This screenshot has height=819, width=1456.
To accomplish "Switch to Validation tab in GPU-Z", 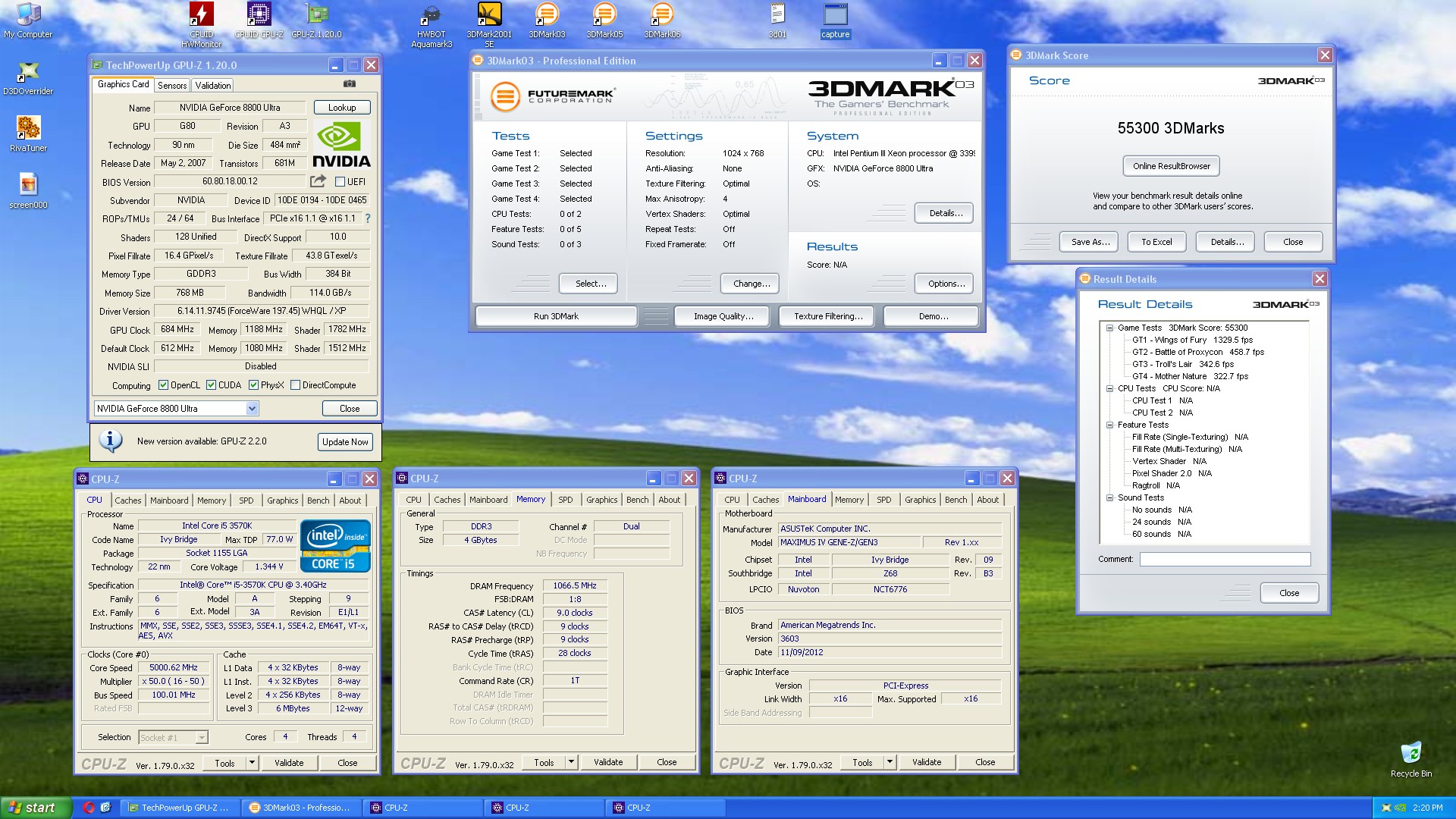I will pyautogui.click(x=212, y=86).
